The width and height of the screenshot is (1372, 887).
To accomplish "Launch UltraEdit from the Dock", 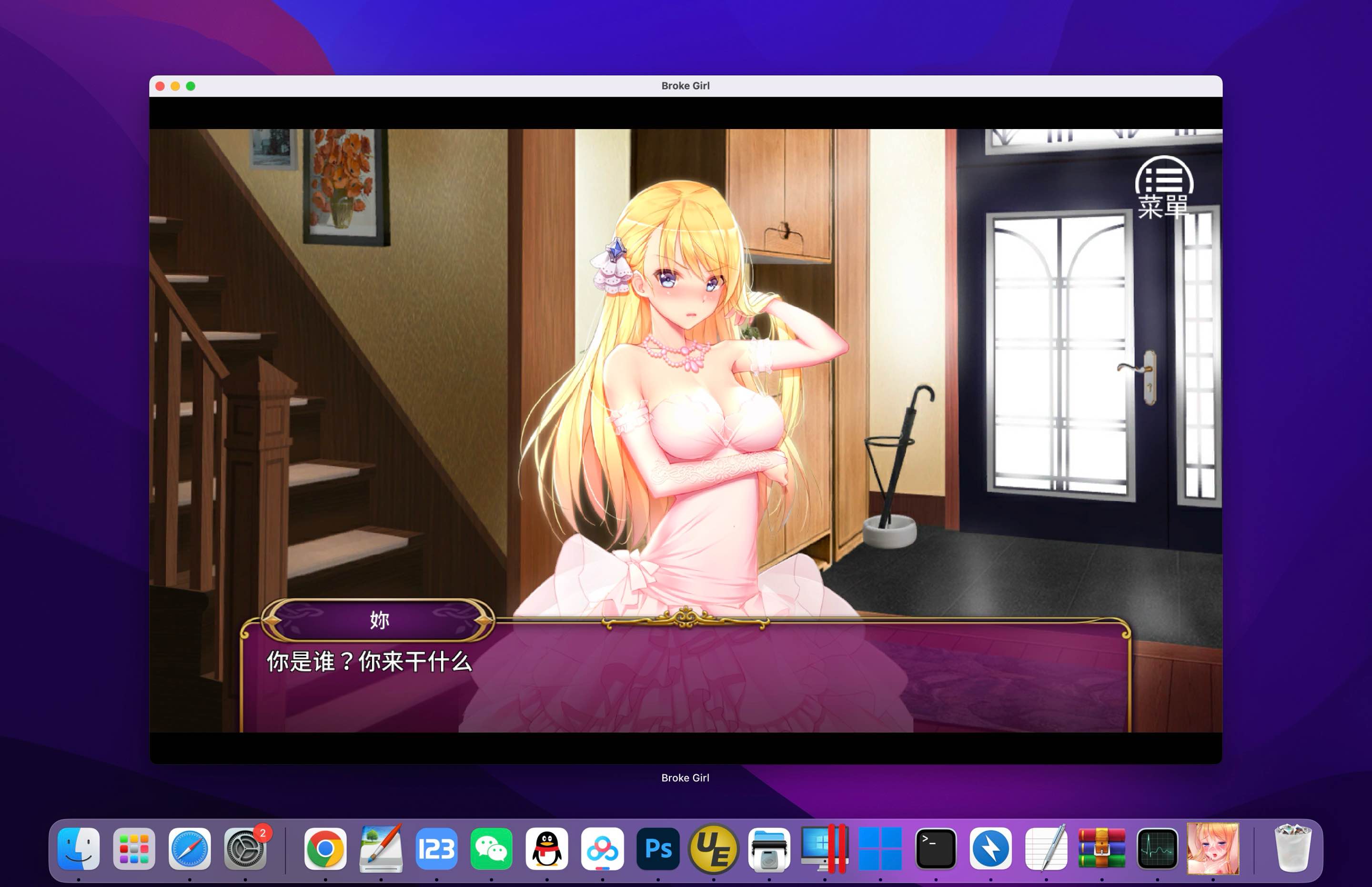I will pos(714,849).
